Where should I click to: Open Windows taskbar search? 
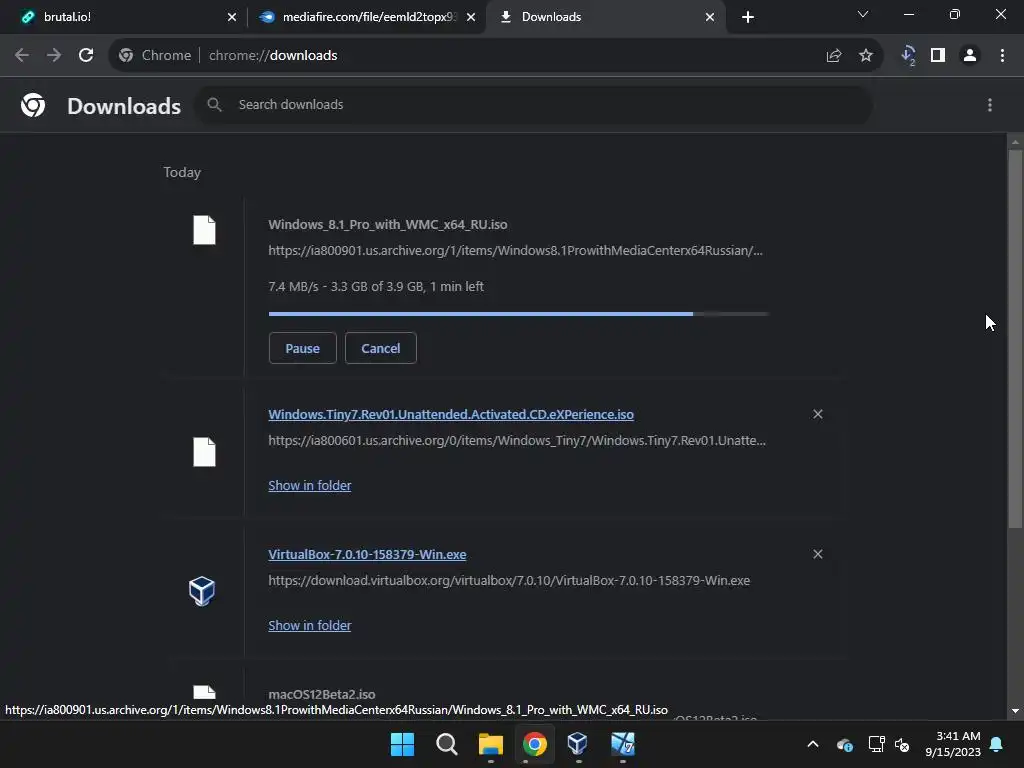click(447, 744)
